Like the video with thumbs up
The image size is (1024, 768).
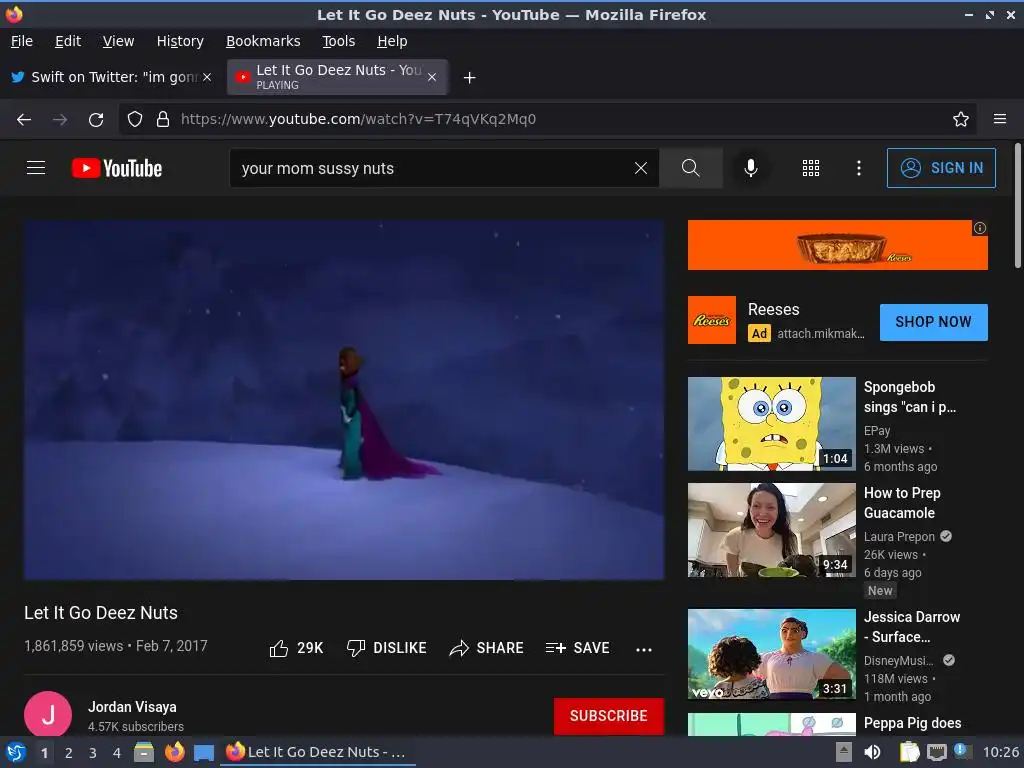click(296, 648)
